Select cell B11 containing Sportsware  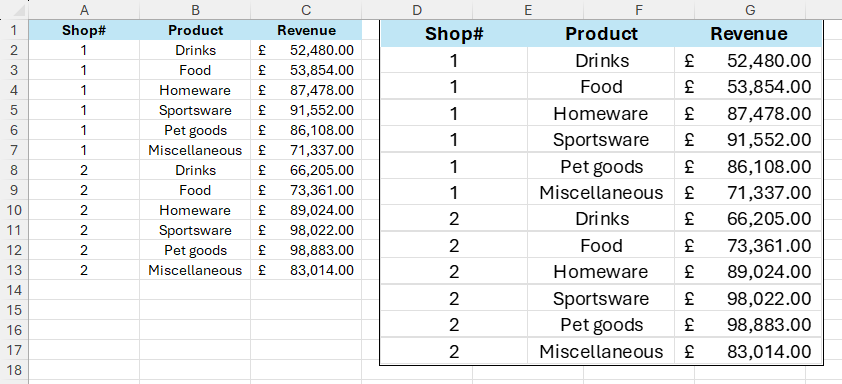[195, 230]
